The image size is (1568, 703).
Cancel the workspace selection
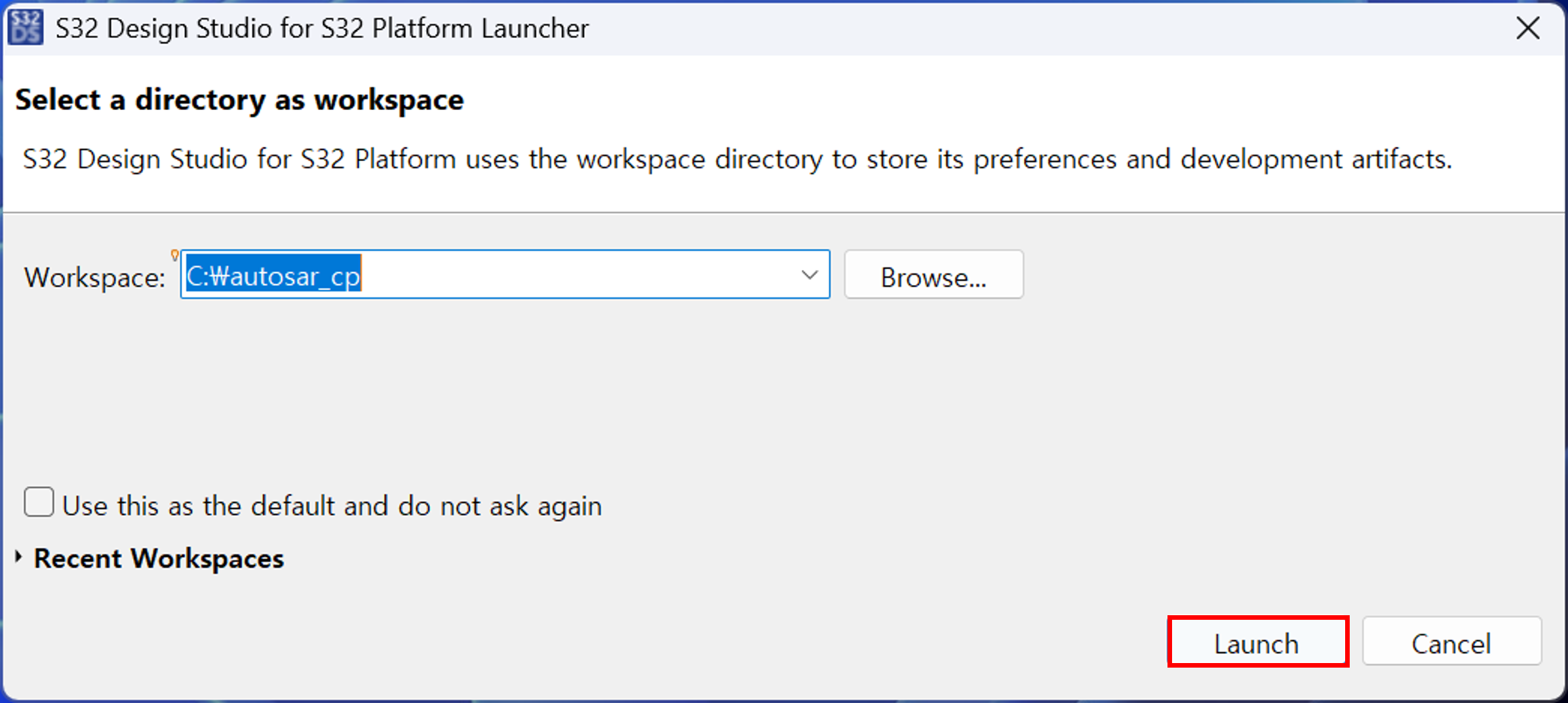coord(1452,642)
